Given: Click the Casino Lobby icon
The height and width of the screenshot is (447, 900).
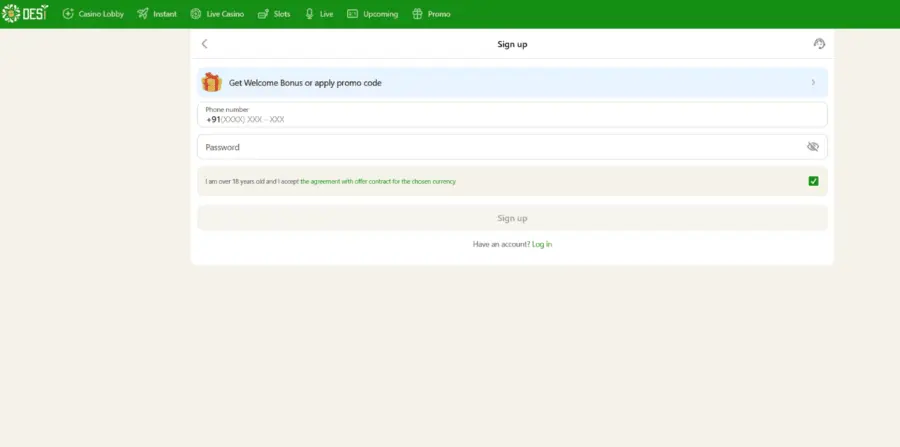Looking at the screenshot, I should point(68,14).
